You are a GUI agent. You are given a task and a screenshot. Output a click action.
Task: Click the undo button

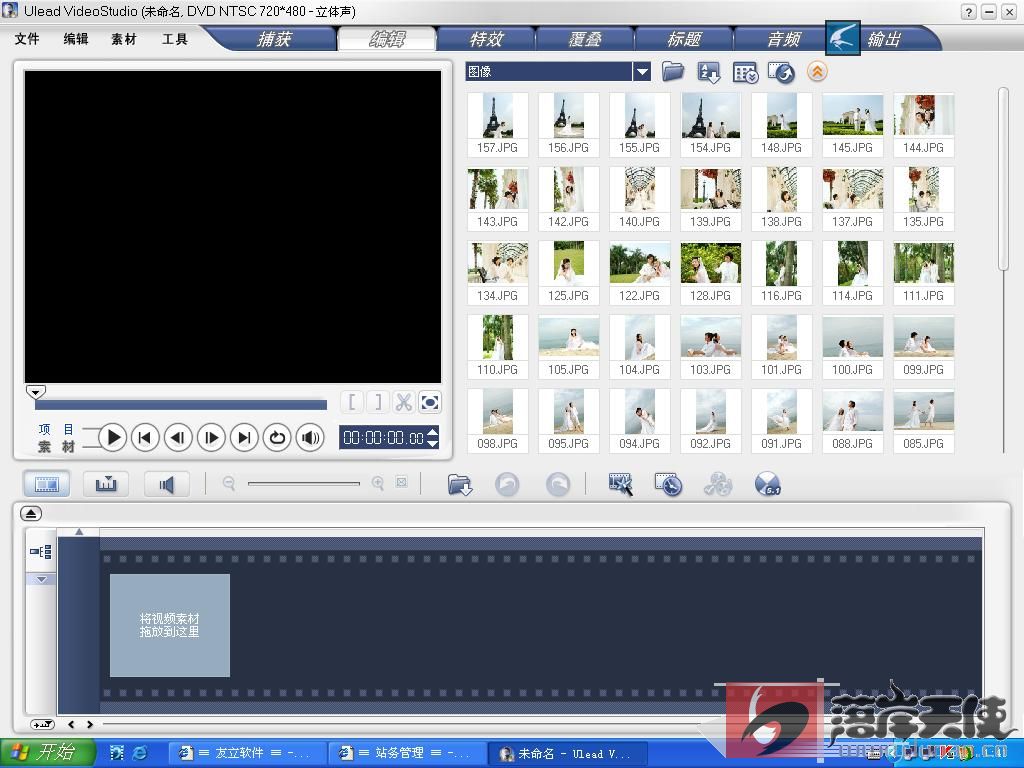[507, 485]
